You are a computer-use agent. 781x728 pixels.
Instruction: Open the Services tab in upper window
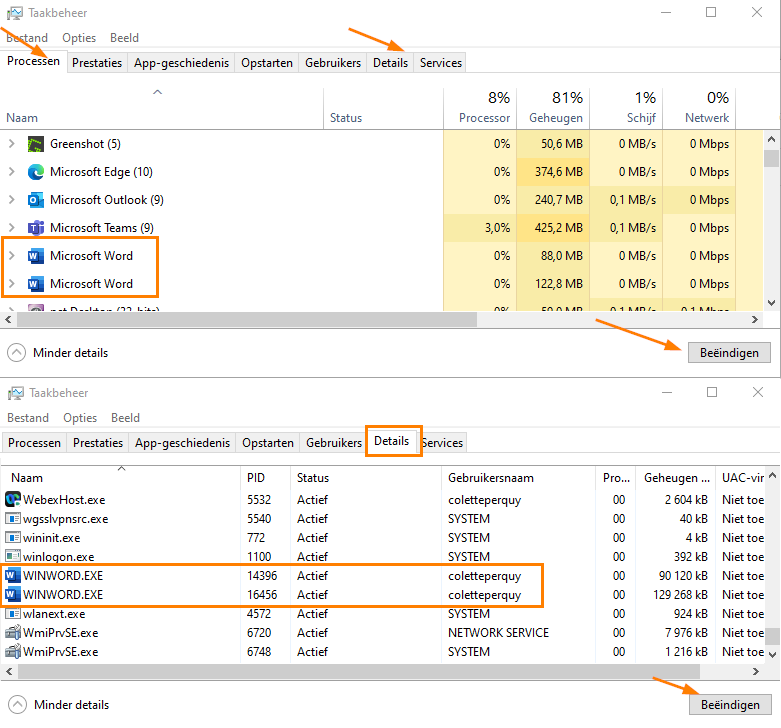(x=441, y=63)
